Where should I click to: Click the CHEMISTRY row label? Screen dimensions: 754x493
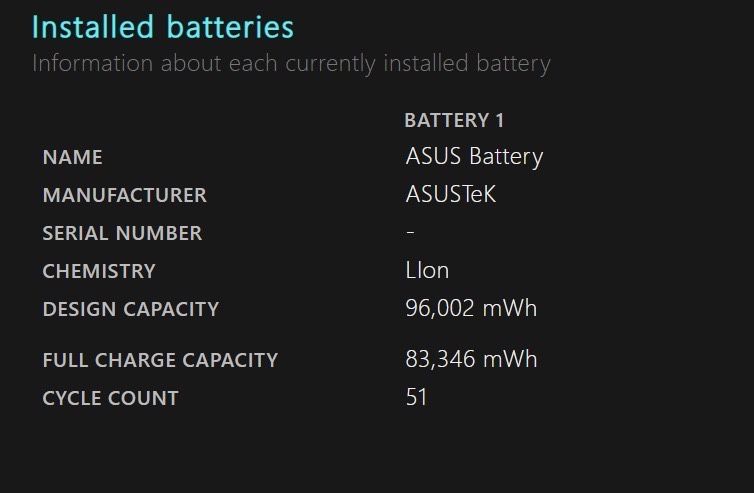tap(99, 271)
